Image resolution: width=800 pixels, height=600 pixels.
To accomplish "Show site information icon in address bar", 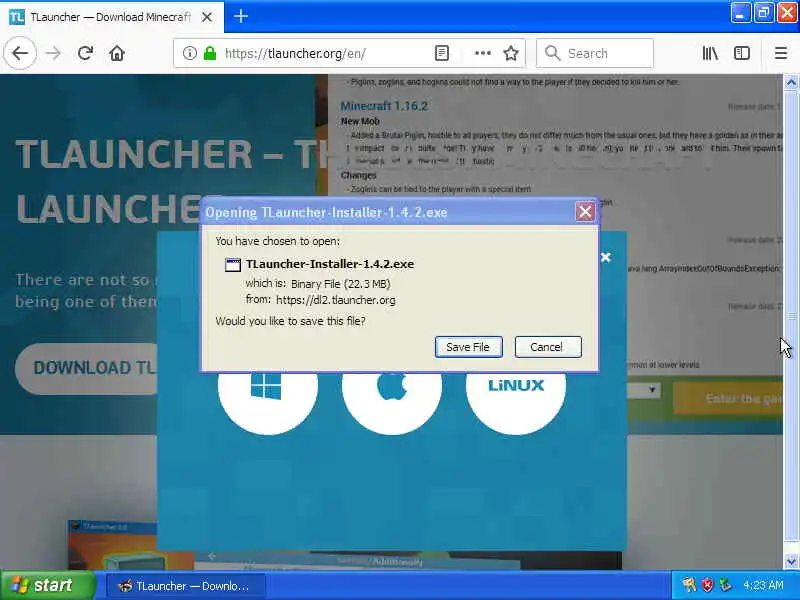I will pyautogui.click(x=189, y=53).
